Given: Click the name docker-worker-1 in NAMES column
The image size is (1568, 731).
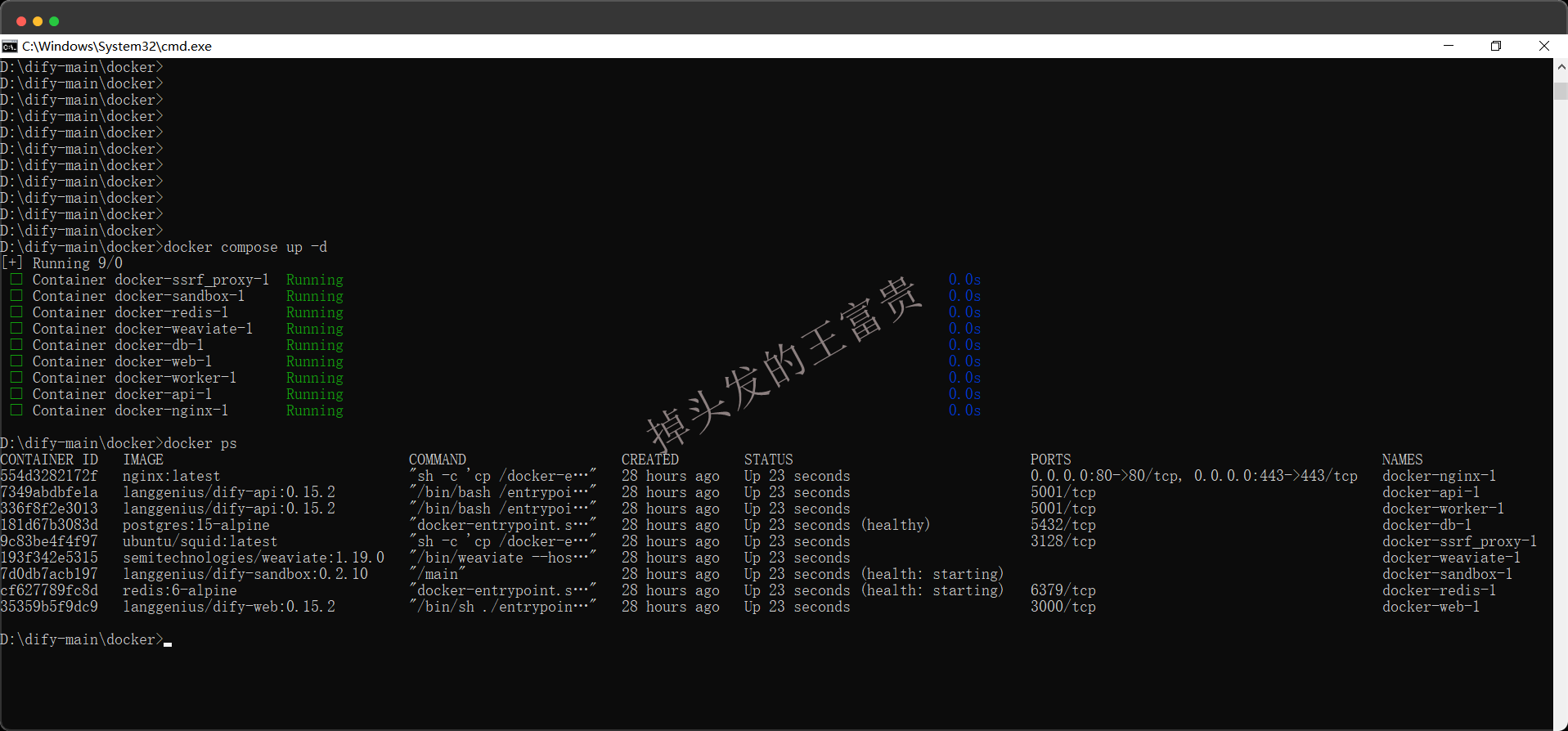Looking at the screenshot, I should coord(1444,509).
